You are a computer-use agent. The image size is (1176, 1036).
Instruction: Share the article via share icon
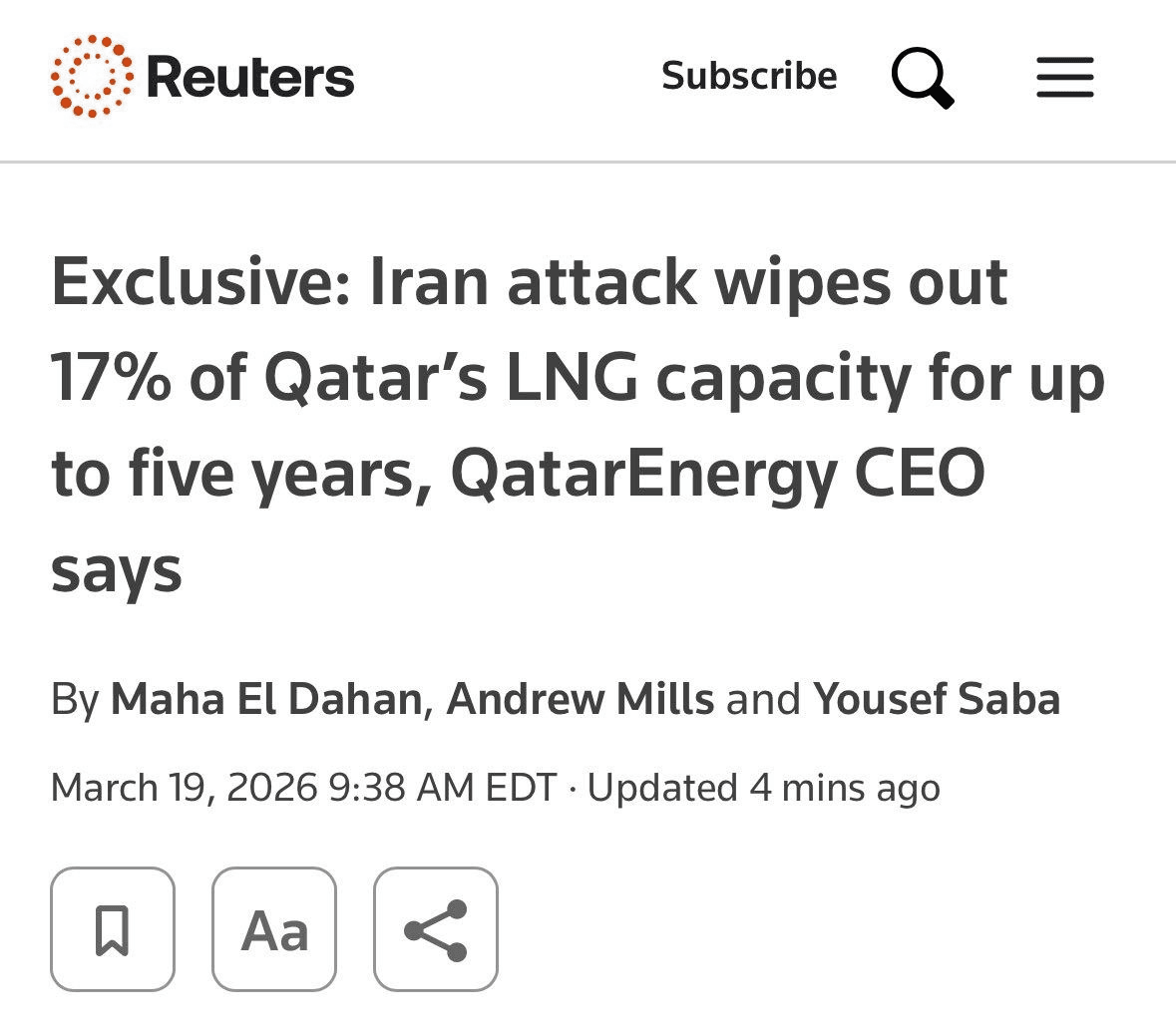tap(436, 929)
